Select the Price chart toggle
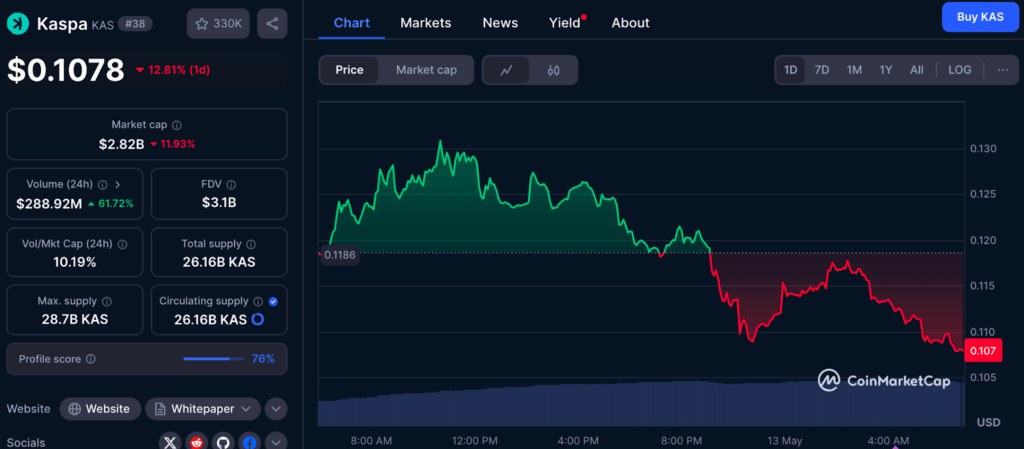Screen dimensions: 1024x449 349,70
